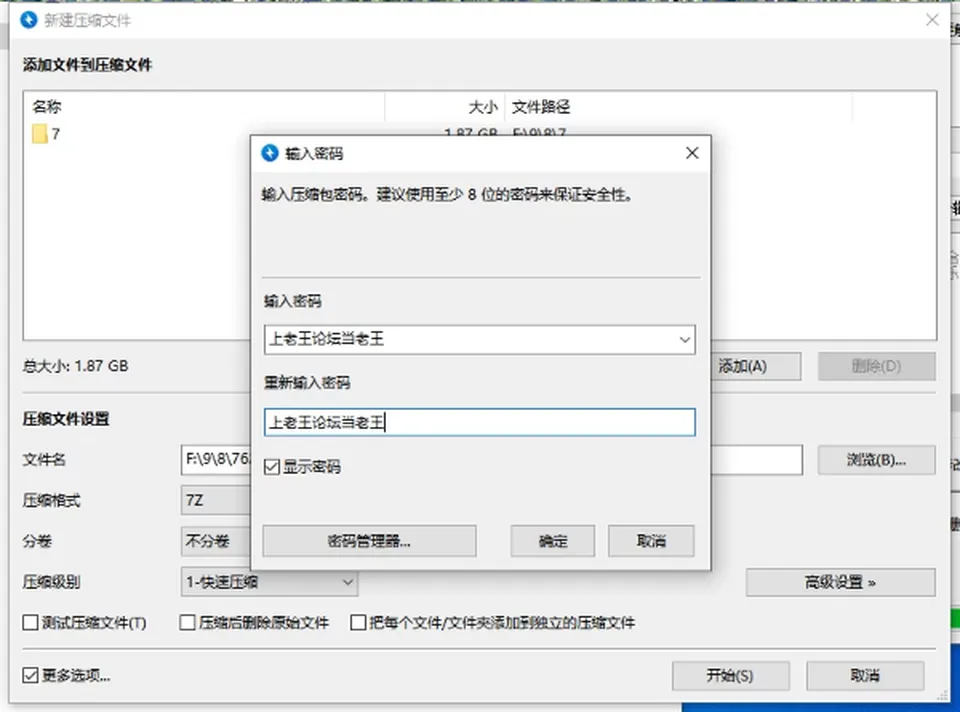Cancel the new archive window via bottom 取消
This screenshot has height=712, width=960.
[x=865, y=675]
